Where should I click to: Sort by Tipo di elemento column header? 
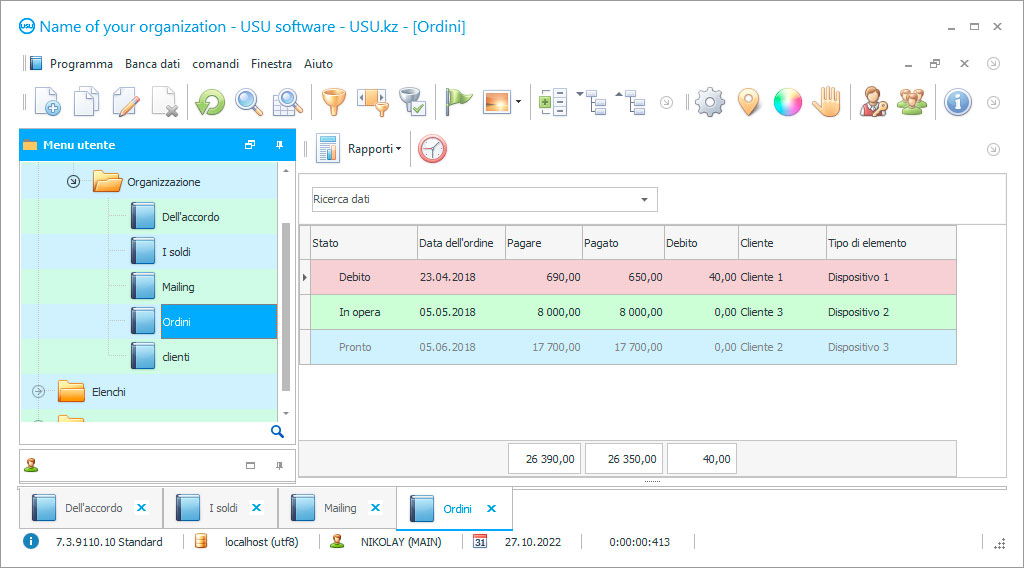coord(891,243)
